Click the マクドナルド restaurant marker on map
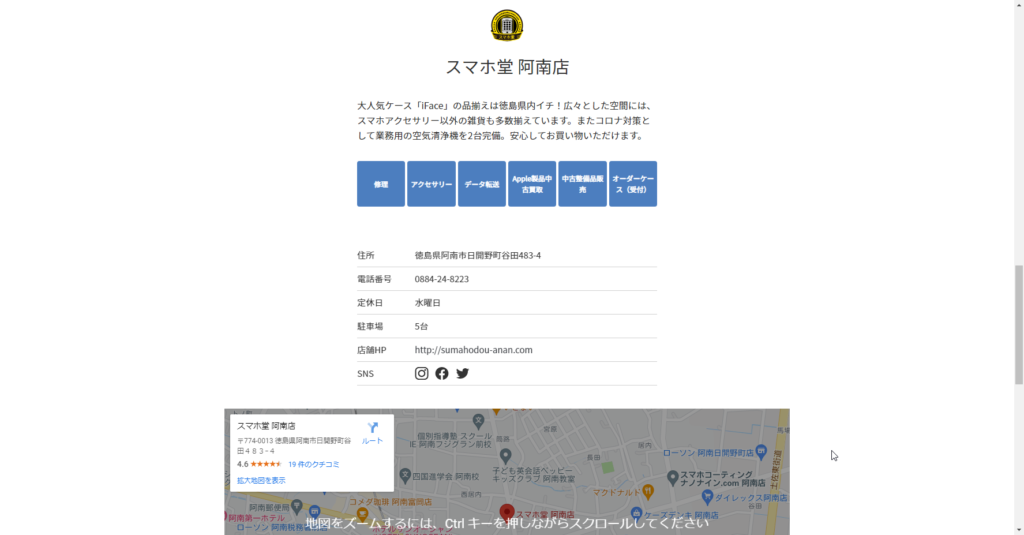 (x=648, y=491)
